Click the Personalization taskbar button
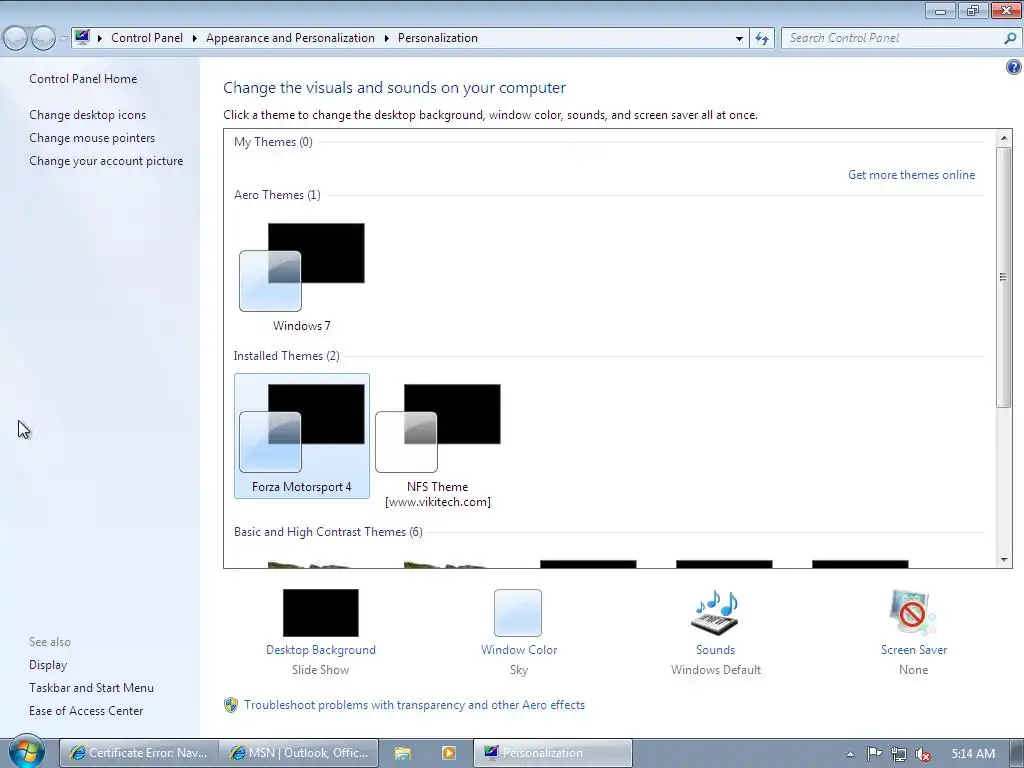Viewport: 1024px width, 768px height. point(552,753)
